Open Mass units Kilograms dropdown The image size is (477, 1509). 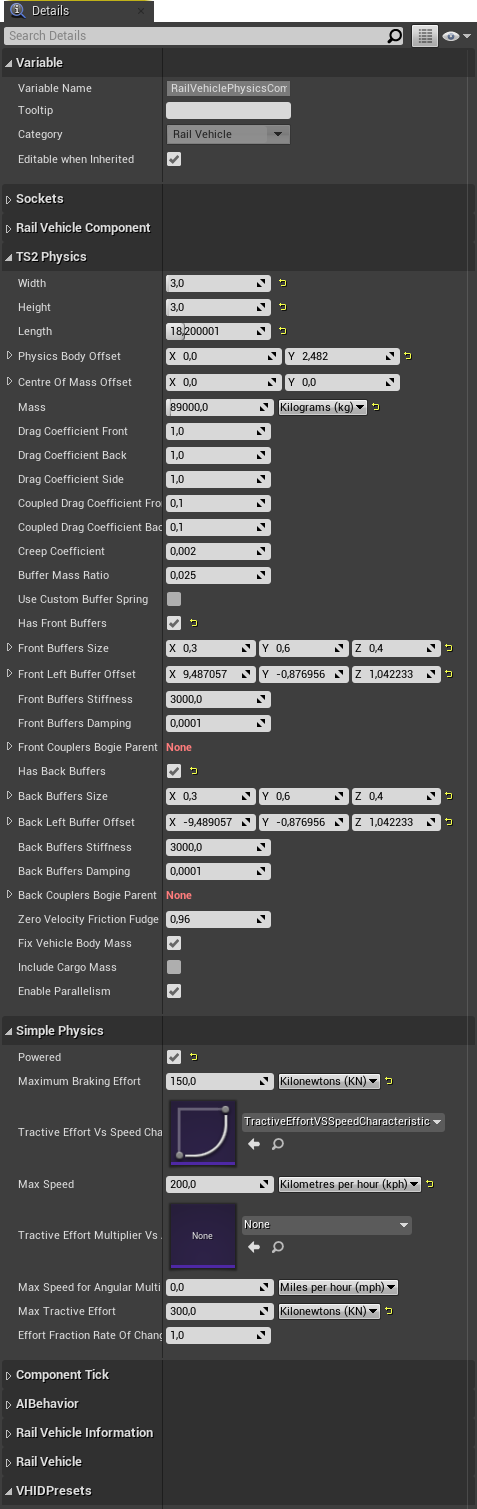321,407
